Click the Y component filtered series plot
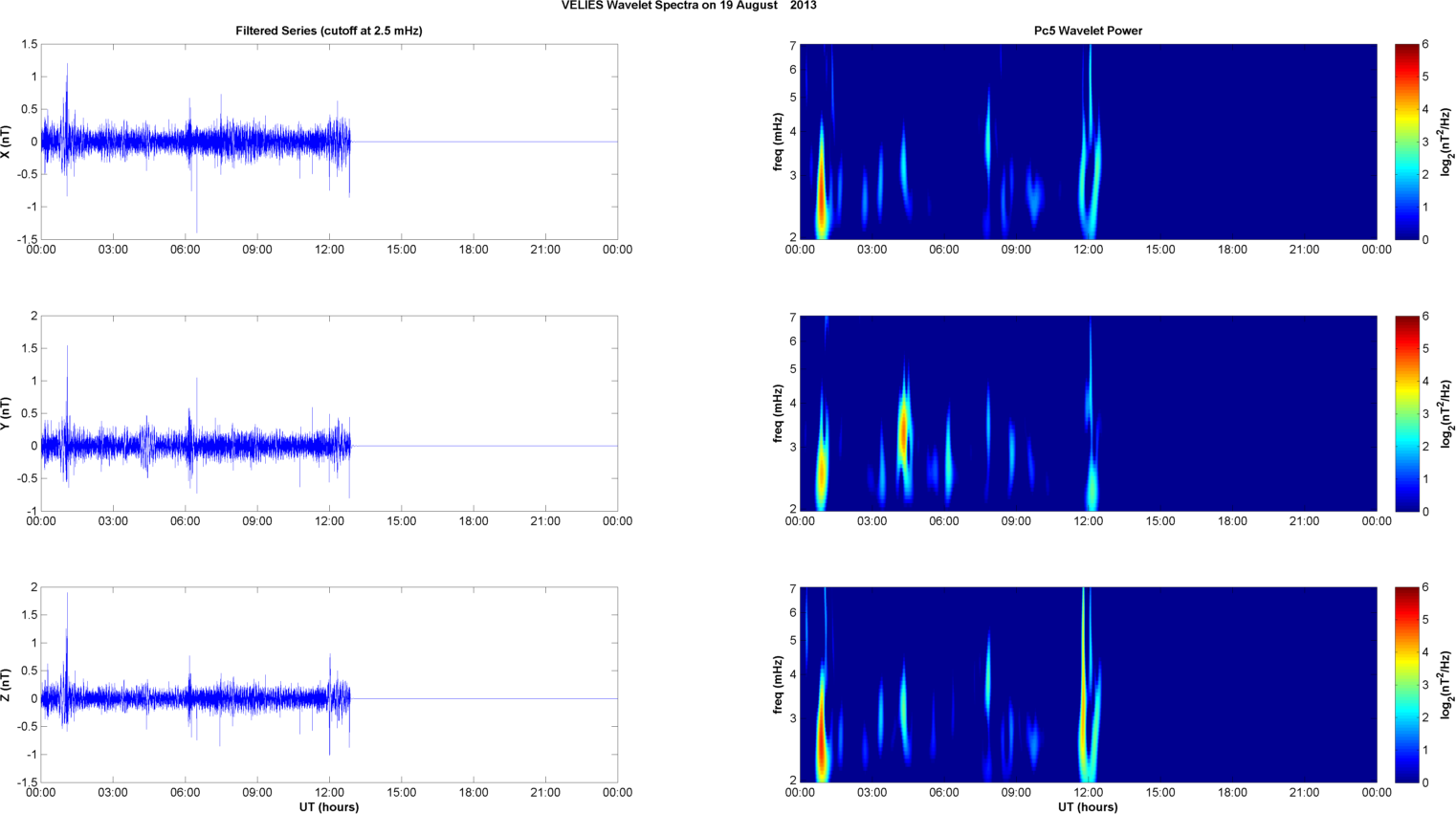 click(x=329, y=413)
